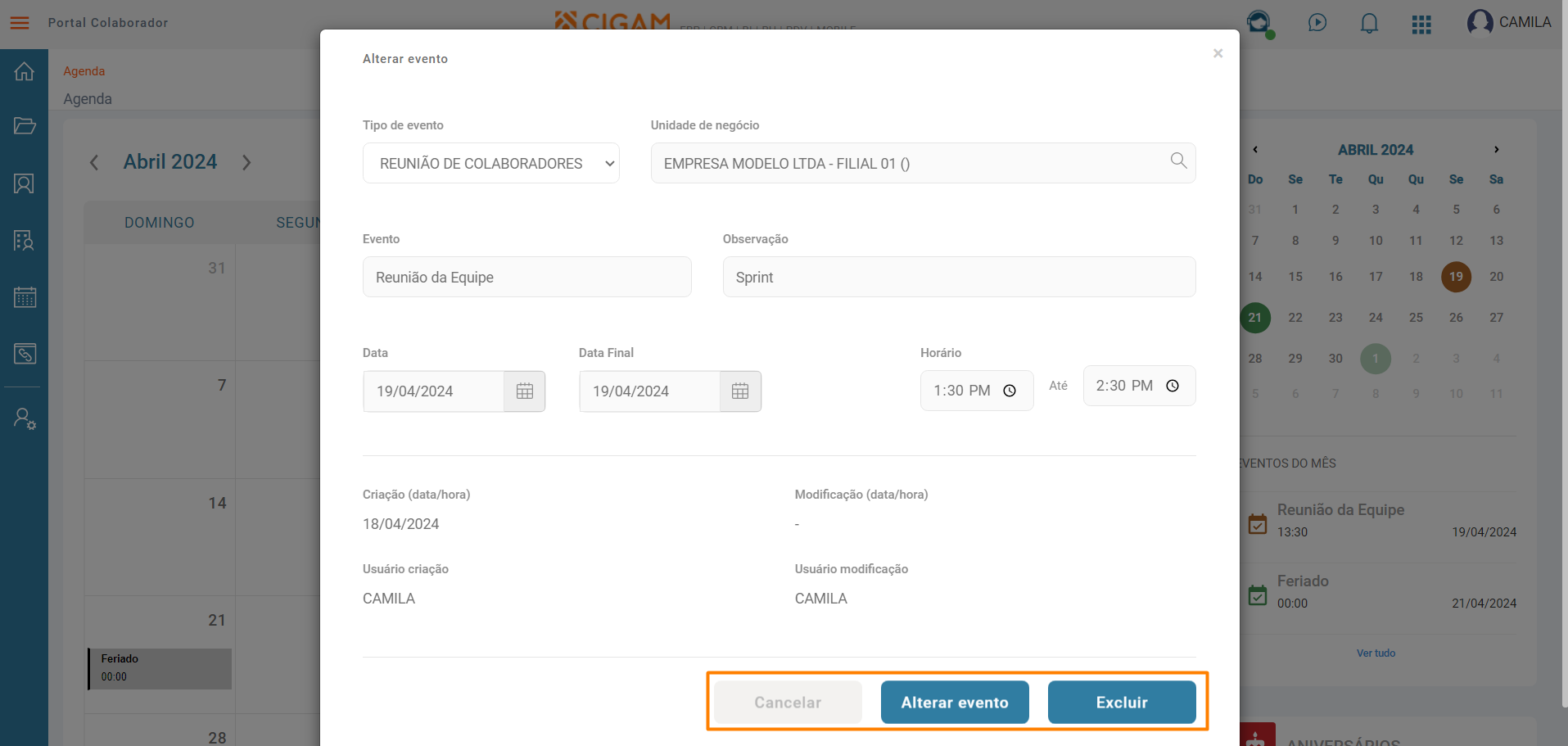Open the apps grid icon

[1421, 25]
